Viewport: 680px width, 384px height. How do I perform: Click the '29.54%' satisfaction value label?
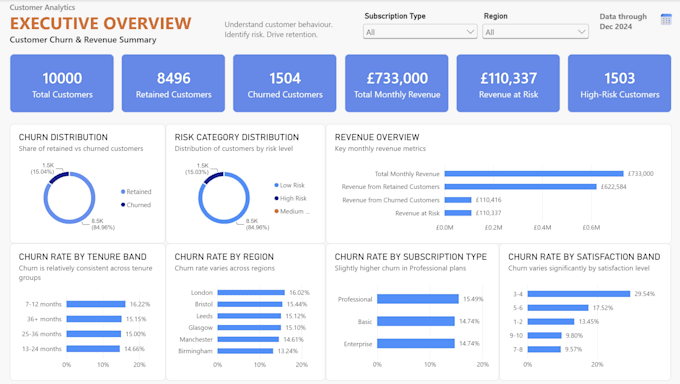click(x=644, y=294)
